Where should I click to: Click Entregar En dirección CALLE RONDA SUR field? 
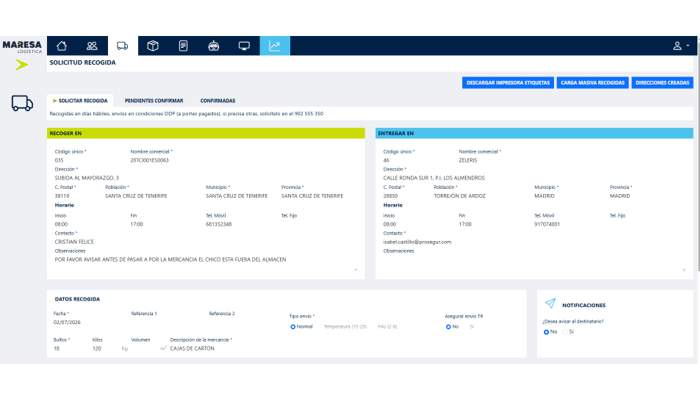click(x=534, y=178)
